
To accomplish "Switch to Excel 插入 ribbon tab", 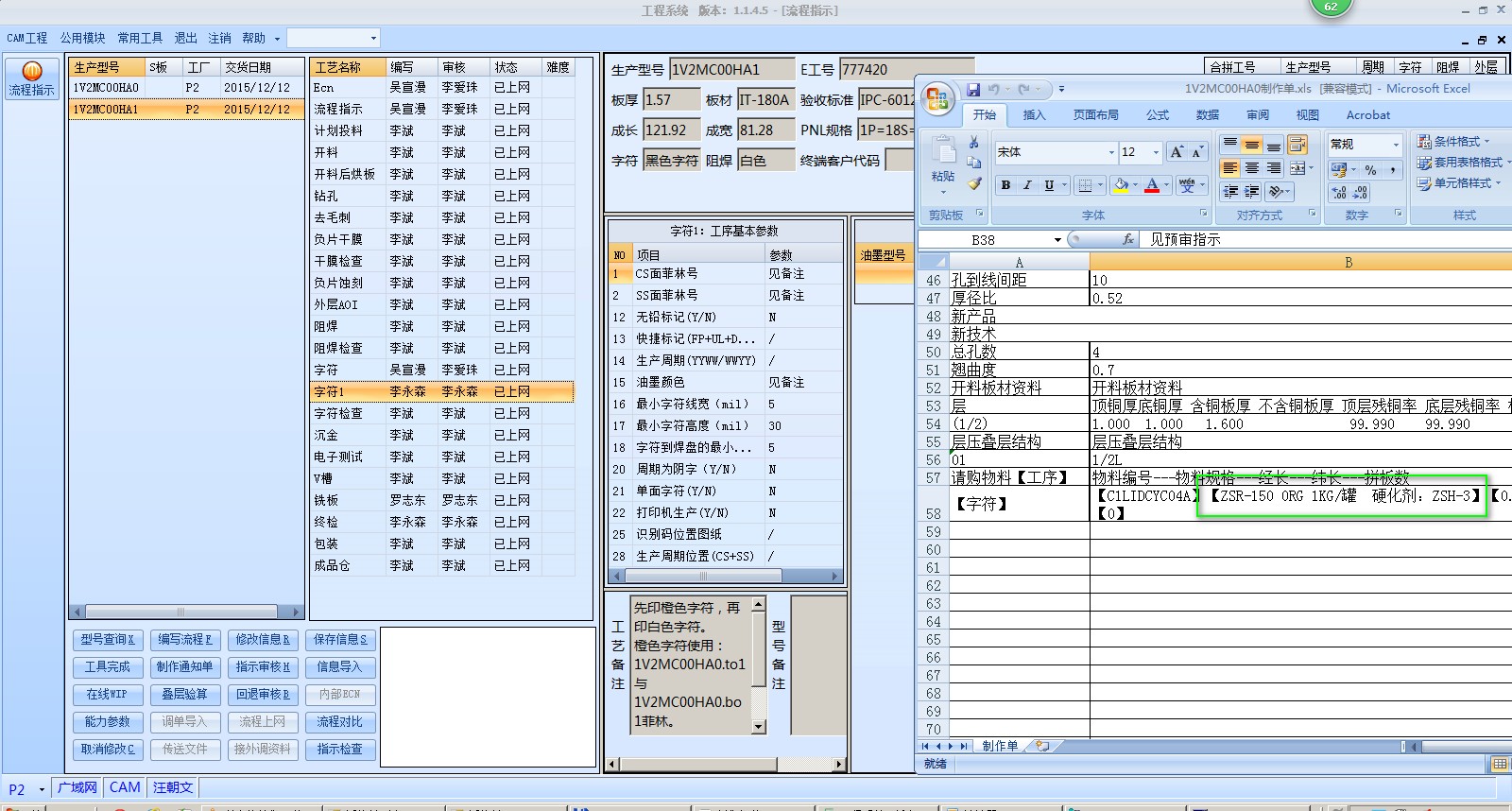I will [x=1034, y=115].
